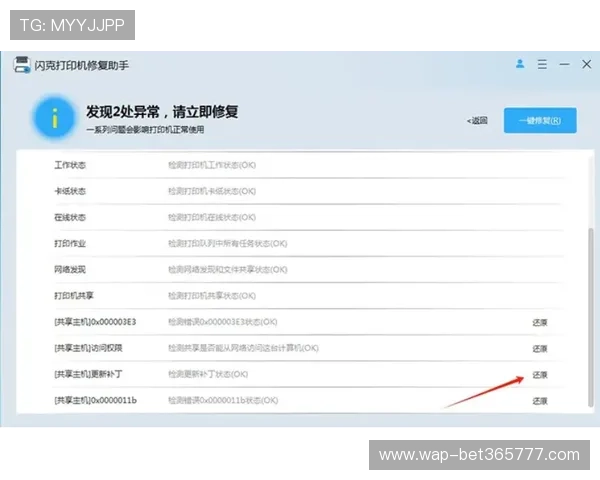Screen dimensions: 600x480
Task: Click the 一键修复(R) button
Action: pyautogui.click(x=540, y=121)
